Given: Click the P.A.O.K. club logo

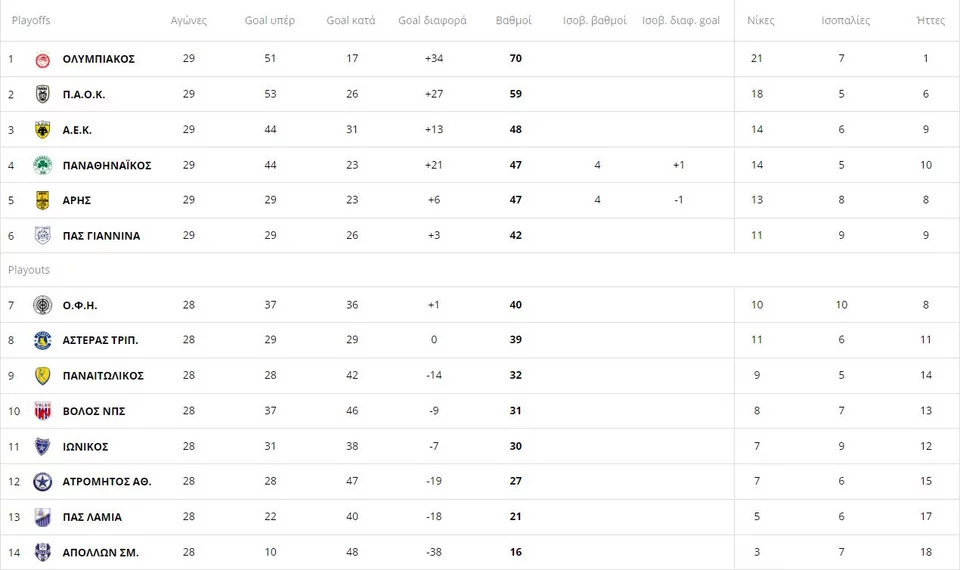Looking at the screenshot, I should 43,94.
